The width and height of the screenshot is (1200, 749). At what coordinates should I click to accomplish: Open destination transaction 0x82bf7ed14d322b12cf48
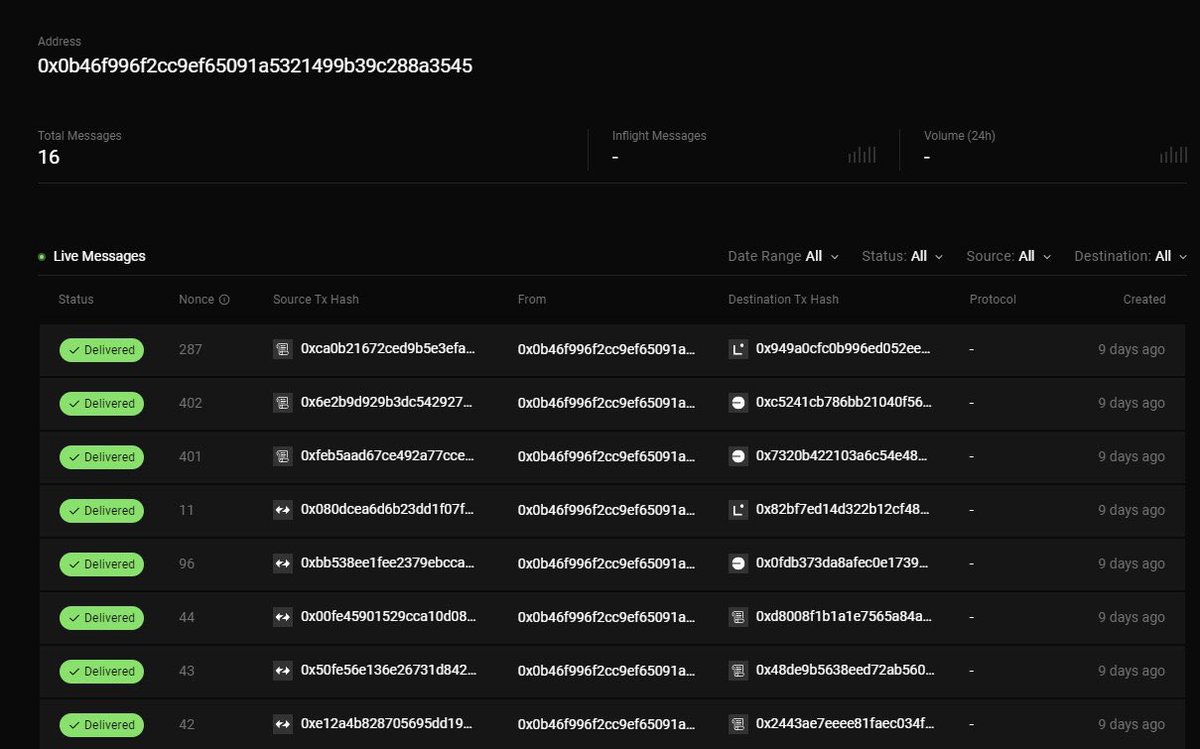pyautogui.click(x=844, y=510)
